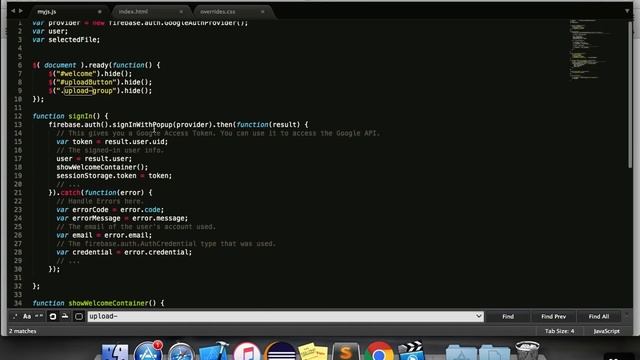Open the Applications folder in the dock
The width and height of the screenshot is (640, 360).
point(461,353)
